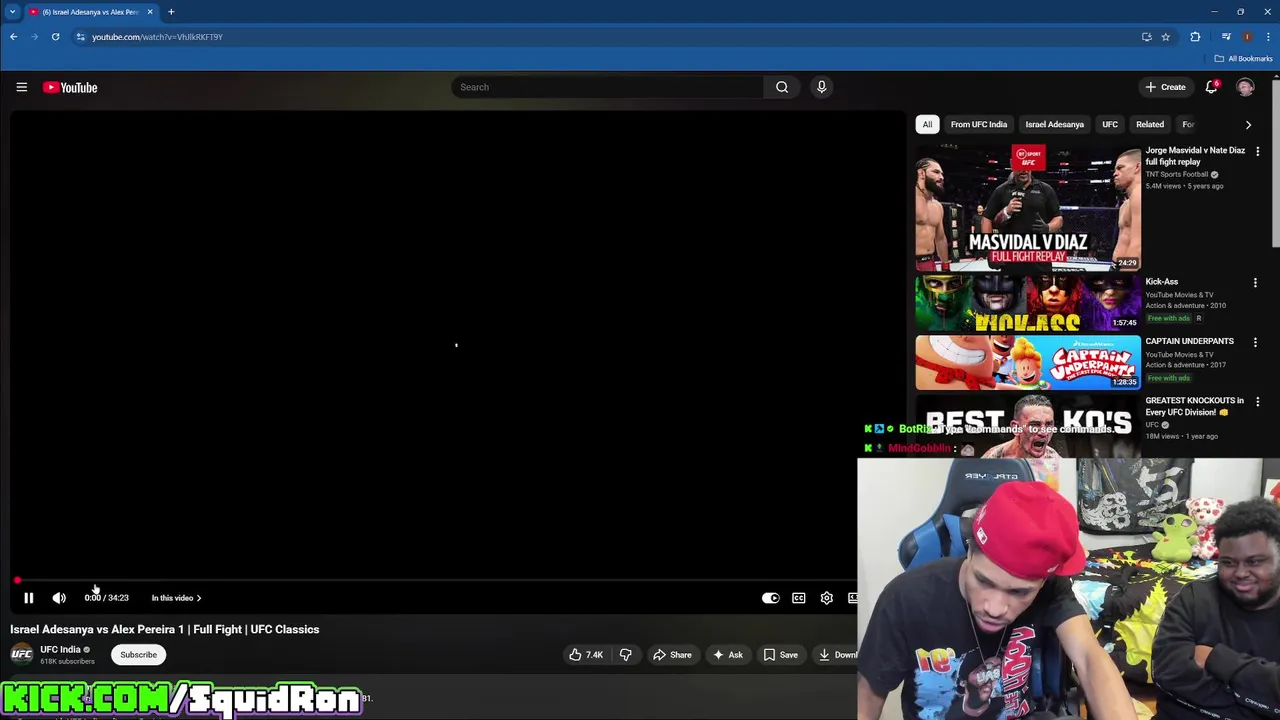
Task: Click the browser back arrow
Action: tap(13, 37)
